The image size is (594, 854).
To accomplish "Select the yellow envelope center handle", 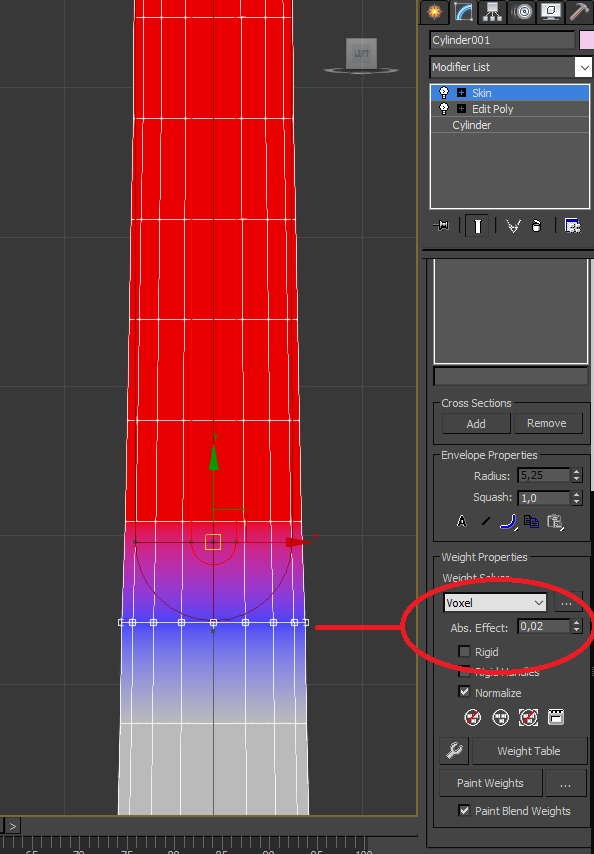I will tap(213, 542).
